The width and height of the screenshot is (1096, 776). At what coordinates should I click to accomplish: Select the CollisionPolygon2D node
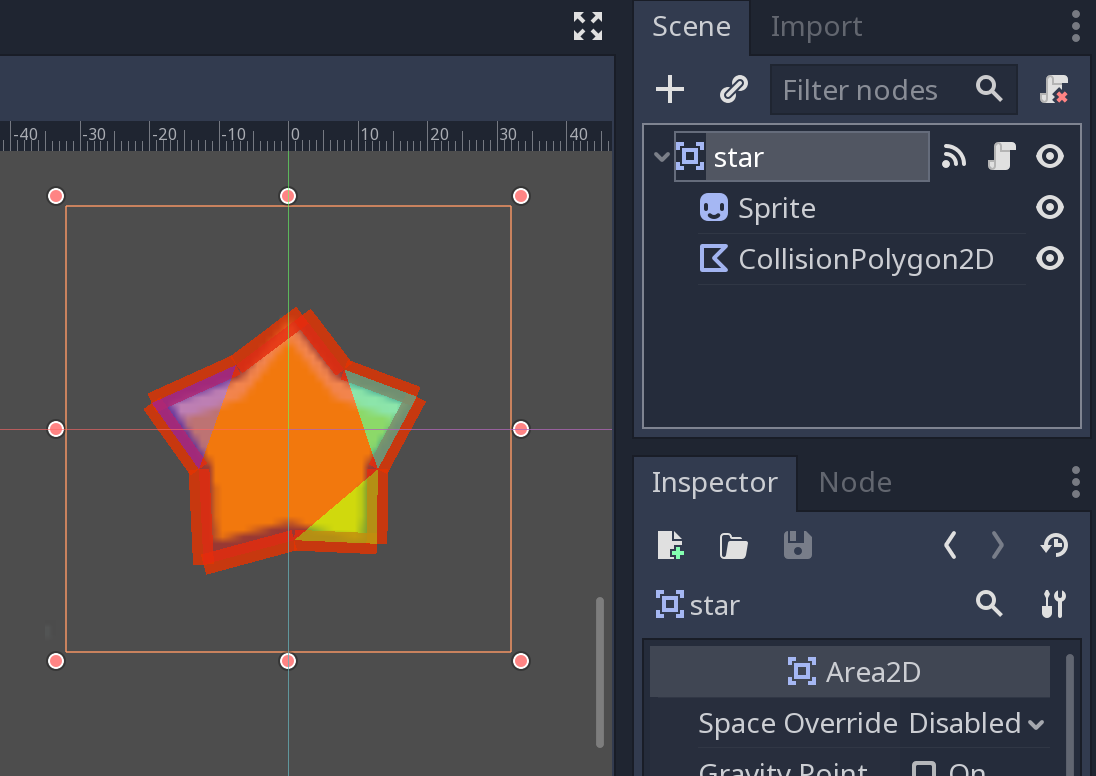[x=866, y=259]
